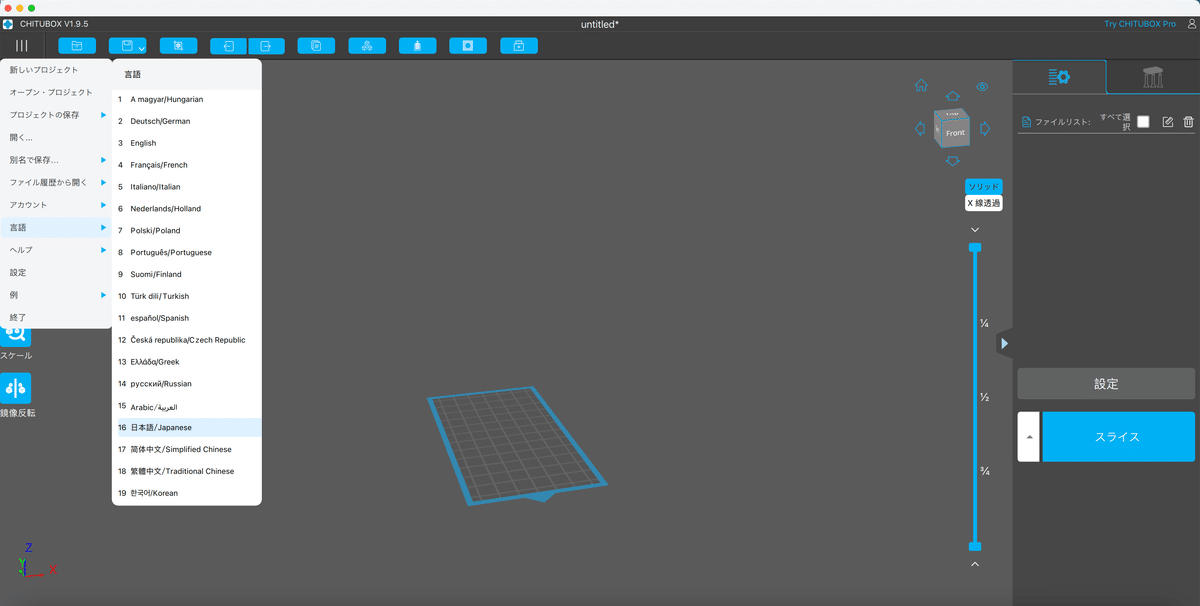The image size is (1200, 606).
Task: Click the Copy model toolbar icon
Action: pyautogui.click(x=316, y=45)
